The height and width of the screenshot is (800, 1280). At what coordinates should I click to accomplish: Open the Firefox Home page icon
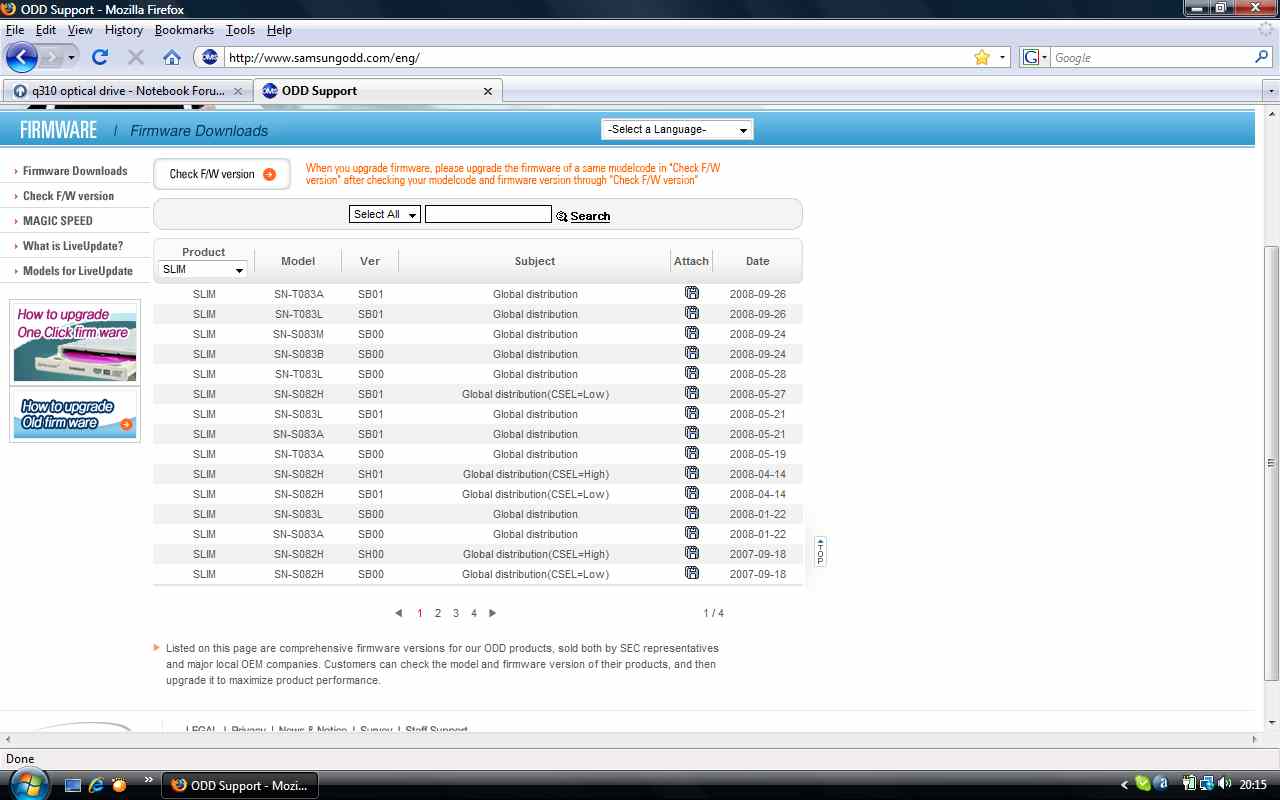click(x=172, y=57)
